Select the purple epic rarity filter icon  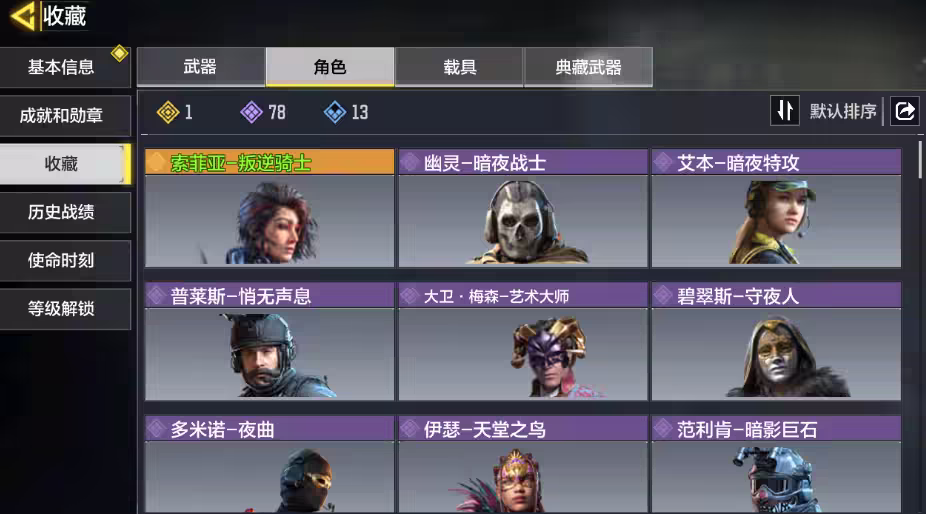point(252,112)
